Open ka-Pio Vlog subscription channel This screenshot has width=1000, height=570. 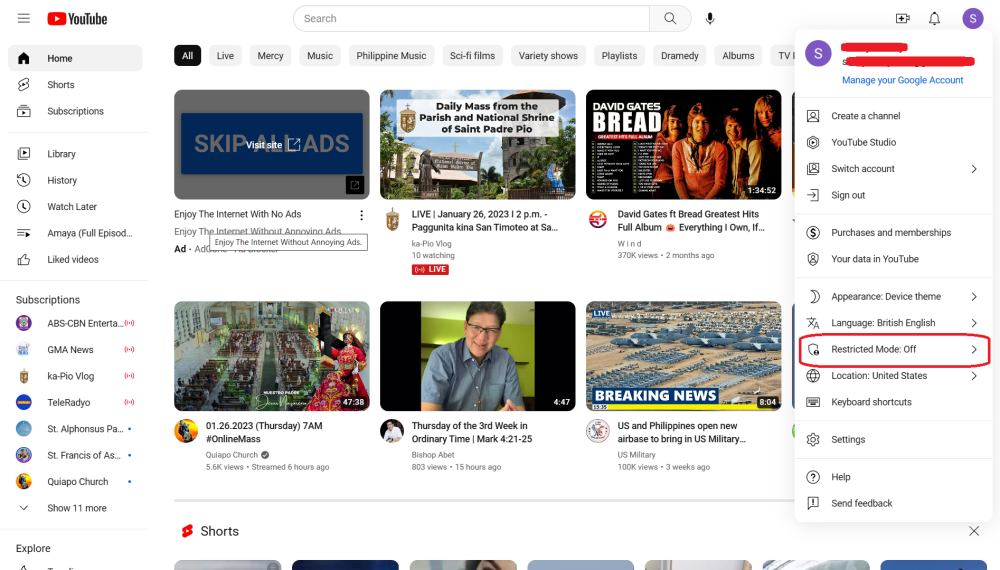(x=75, y=376)
